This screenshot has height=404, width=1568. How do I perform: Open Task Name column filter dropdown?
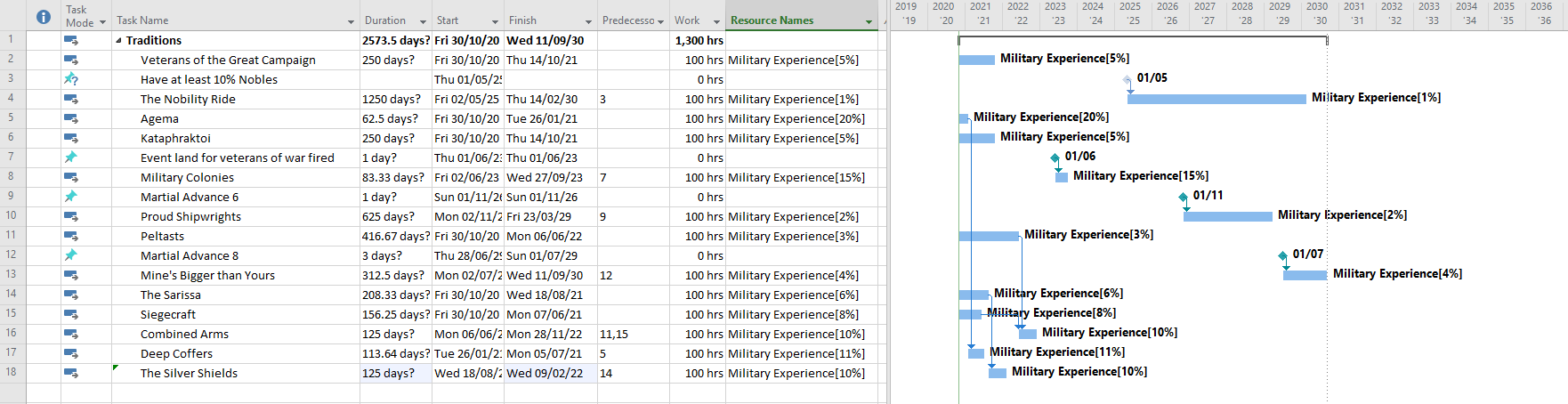point(351,21)
